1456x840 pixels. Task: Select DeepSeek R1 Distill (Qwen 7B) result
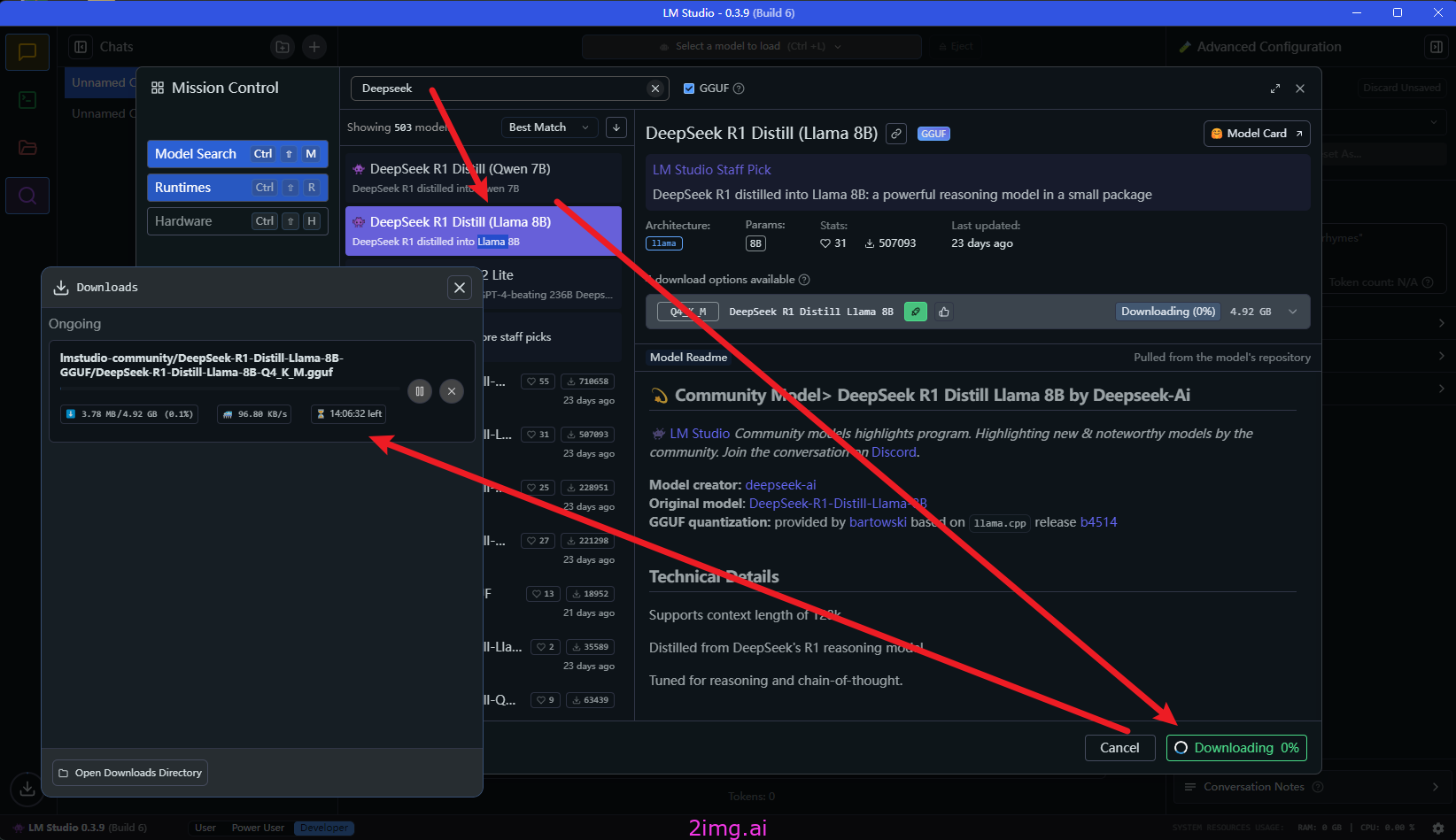click(484, 177)
